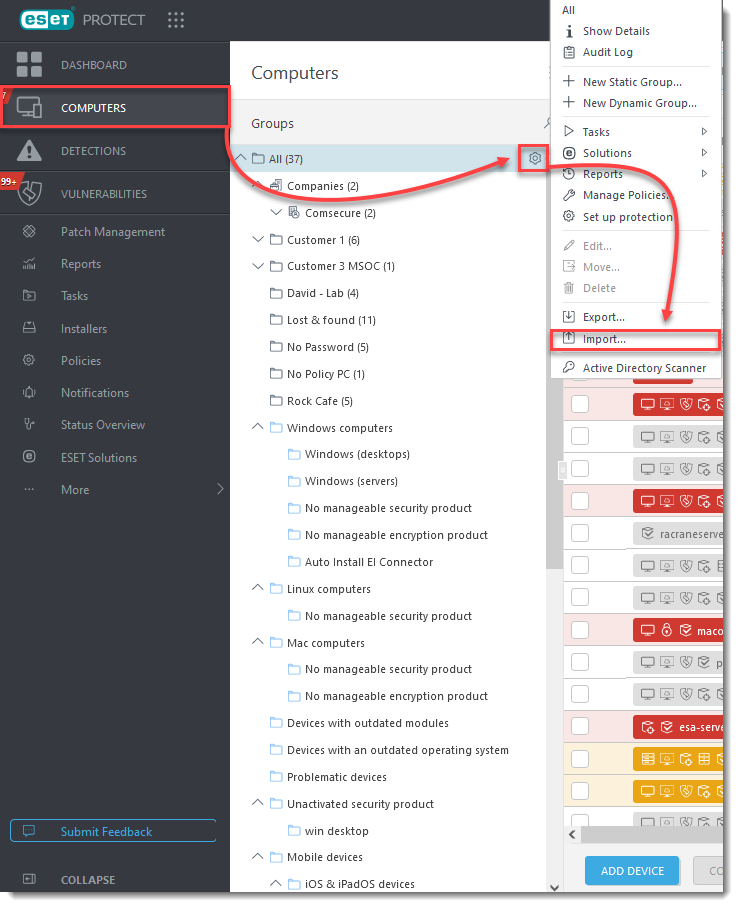Viewport: 738px width, 907px height.
Task: Click the Set up protection gear icon
Action: [569, 216]
